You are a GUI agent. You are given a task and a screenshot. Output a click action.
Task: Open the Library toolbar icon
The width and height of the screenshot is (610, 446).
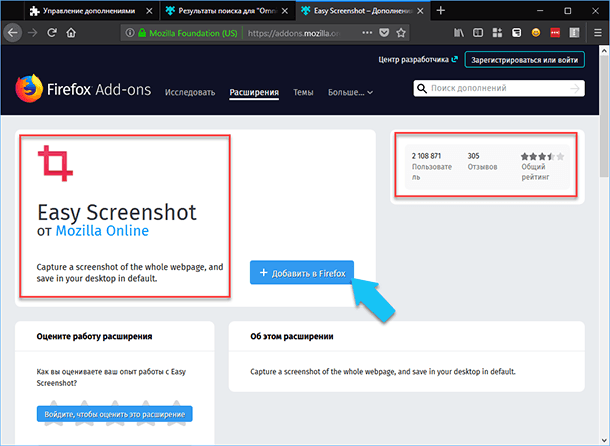[x=459, y=33]
